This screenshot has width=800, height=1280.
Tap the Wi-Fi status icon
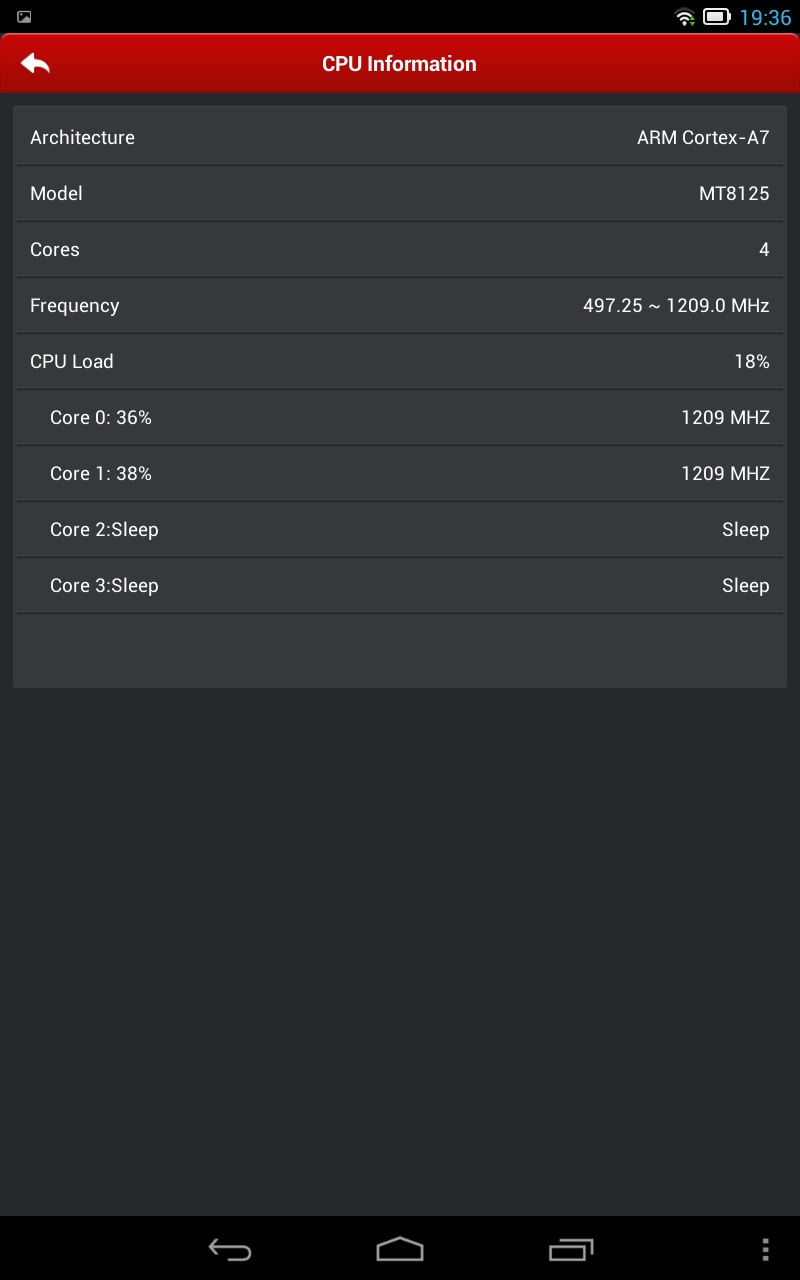(685, 17)
